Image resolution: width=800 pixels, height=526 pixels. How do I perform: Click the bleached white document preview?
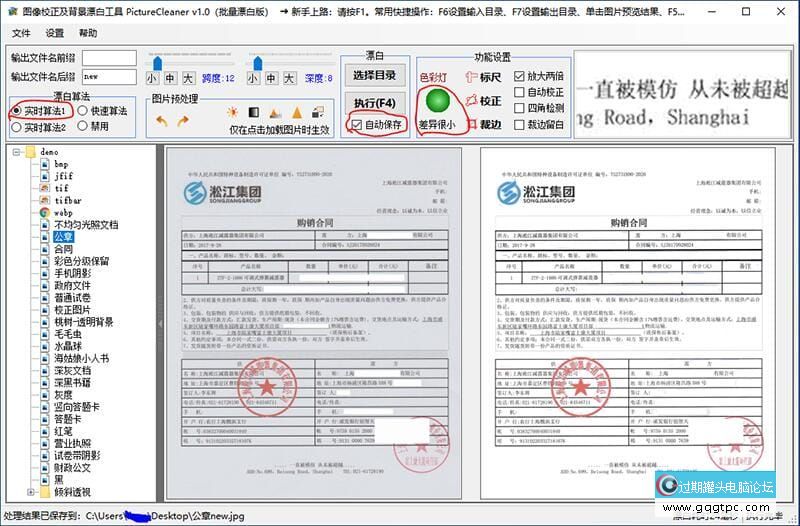click(x=628, y=323)
